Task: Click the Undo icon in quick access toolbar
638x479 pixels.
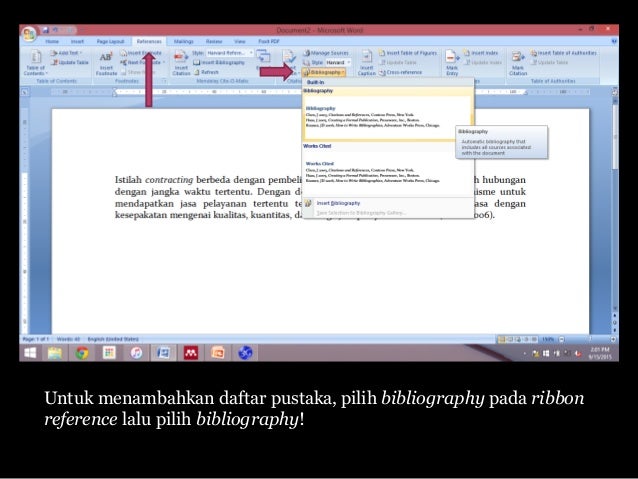Action: (56, 30)
